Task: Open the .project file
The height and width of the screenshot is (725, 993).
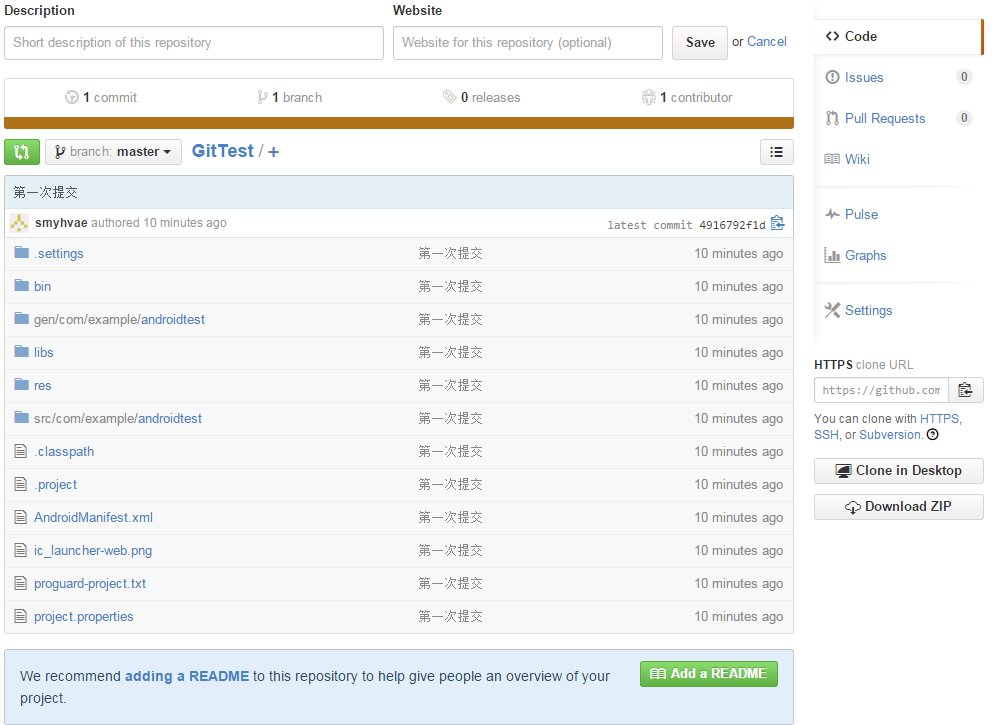Action: (56, 484)
